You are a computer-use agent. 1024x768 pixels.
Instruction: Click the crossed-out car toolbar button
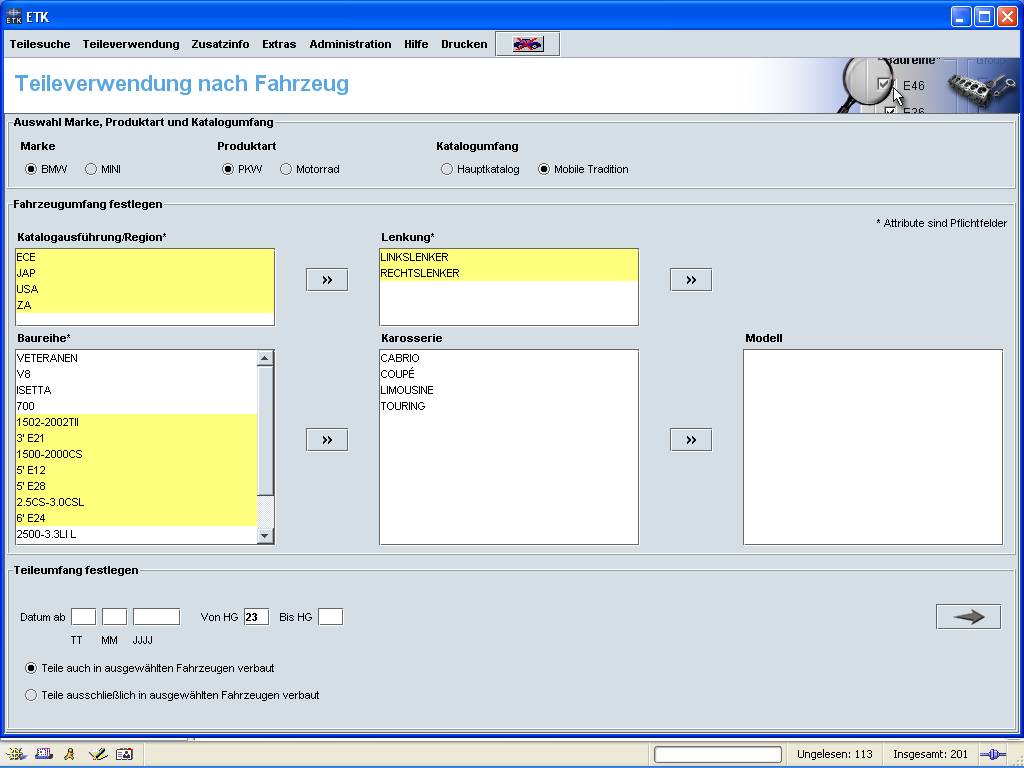528,44
